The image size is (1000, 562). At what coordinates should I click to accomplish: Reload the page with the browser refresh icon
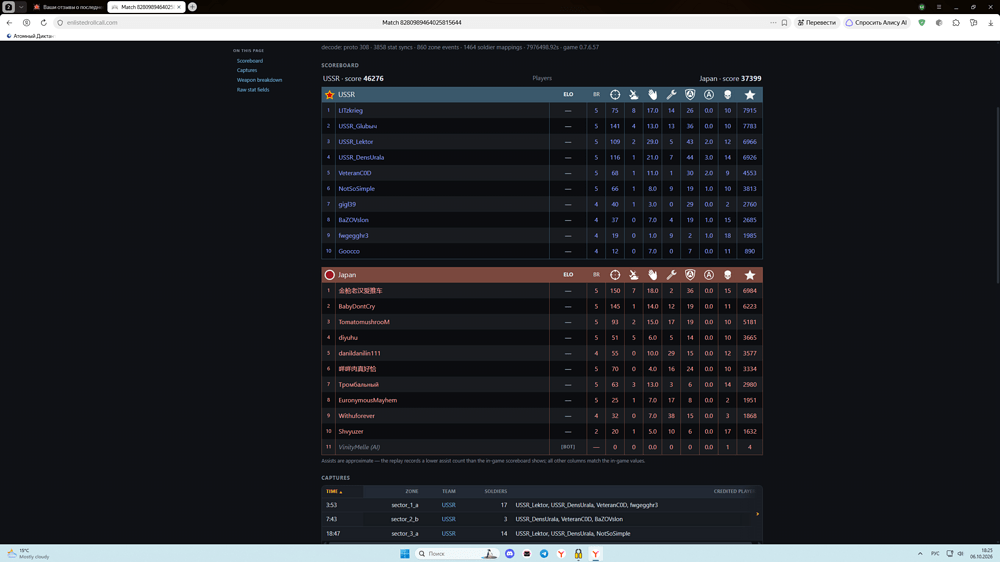tap(43, 22)
